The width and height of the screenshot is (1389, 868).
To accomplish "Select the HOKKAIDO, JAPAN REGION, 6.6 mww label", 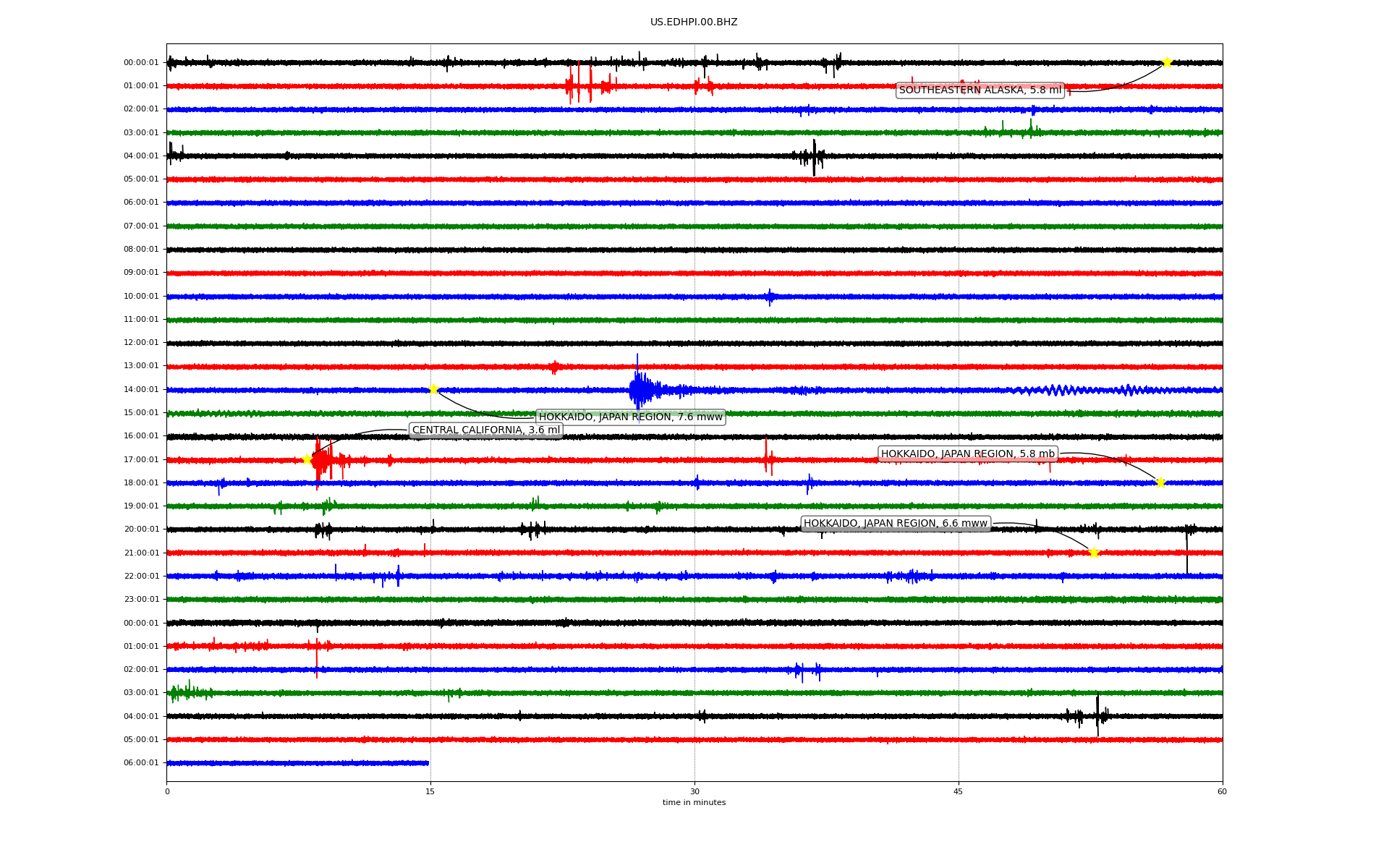I will tap(895, 524).
